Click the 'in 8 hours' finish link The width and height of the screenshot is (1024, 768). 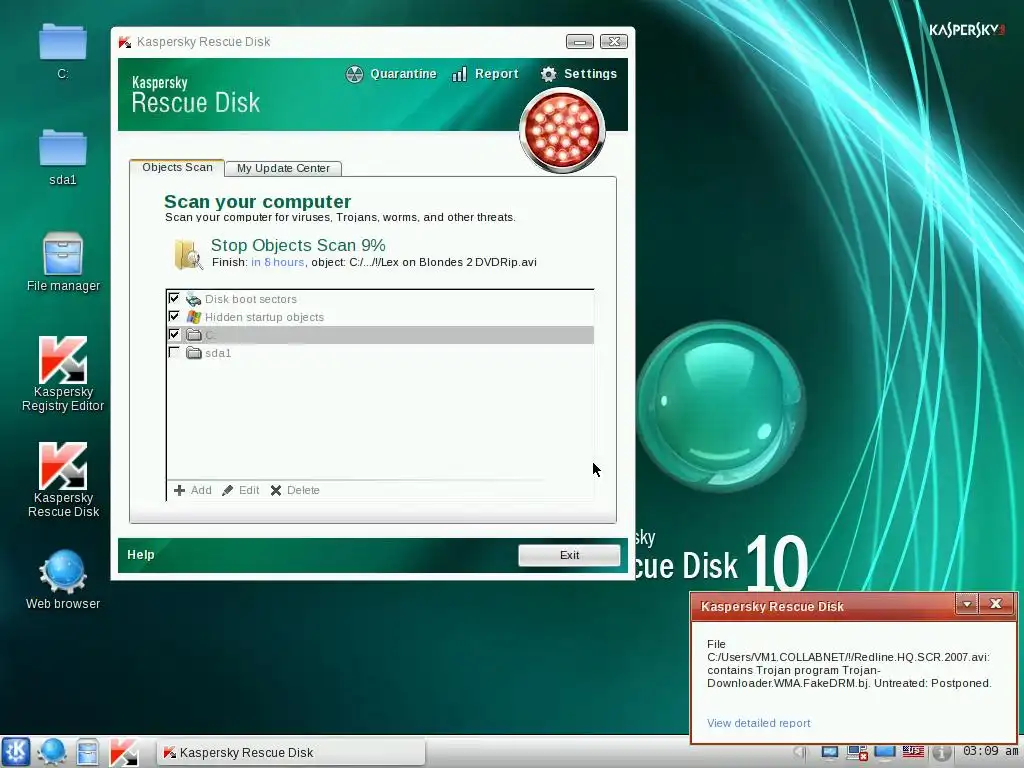[x=278, y=262]
